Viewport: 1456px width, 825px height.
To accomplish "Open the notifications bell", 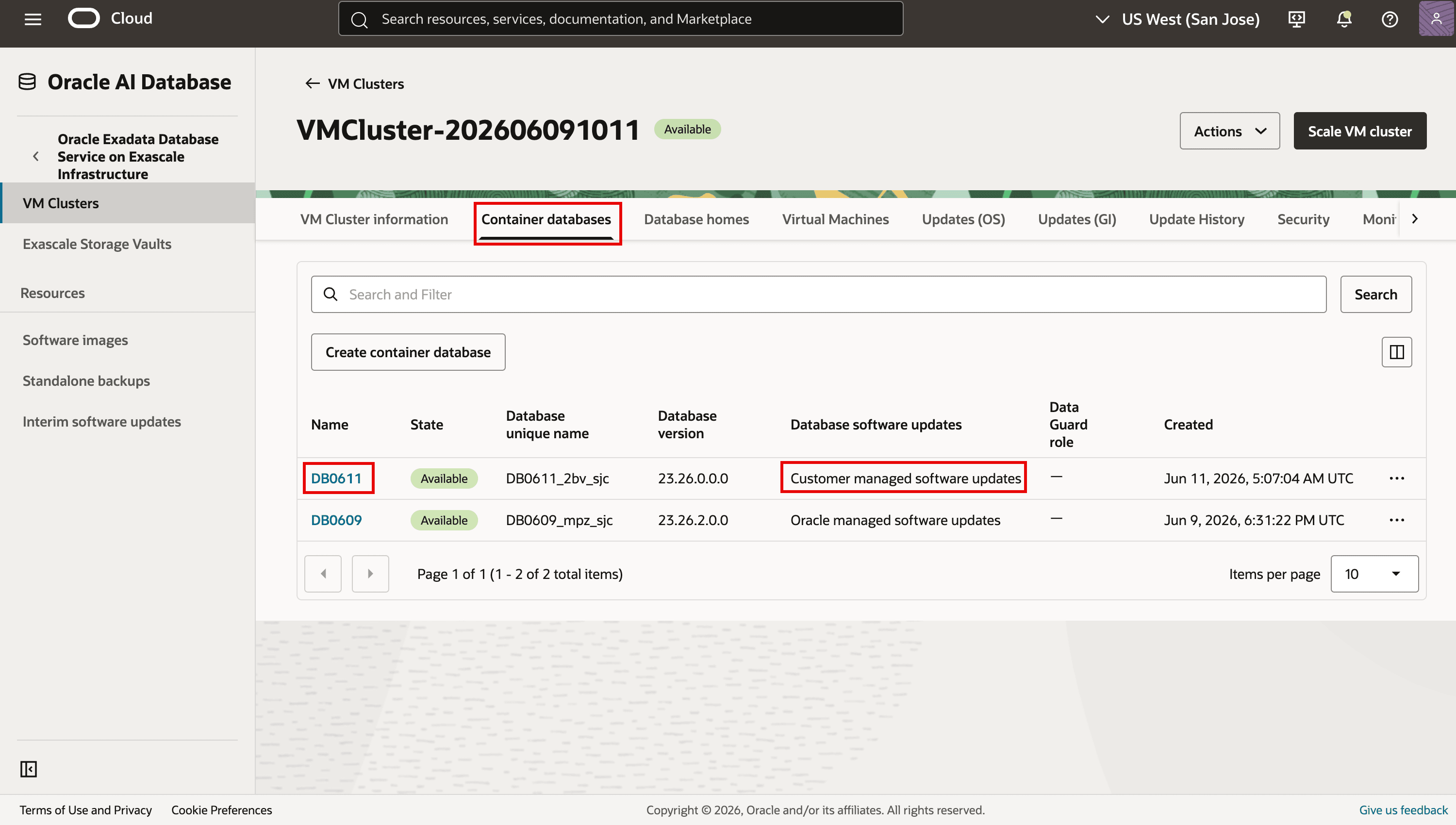I will [1344, 19].
